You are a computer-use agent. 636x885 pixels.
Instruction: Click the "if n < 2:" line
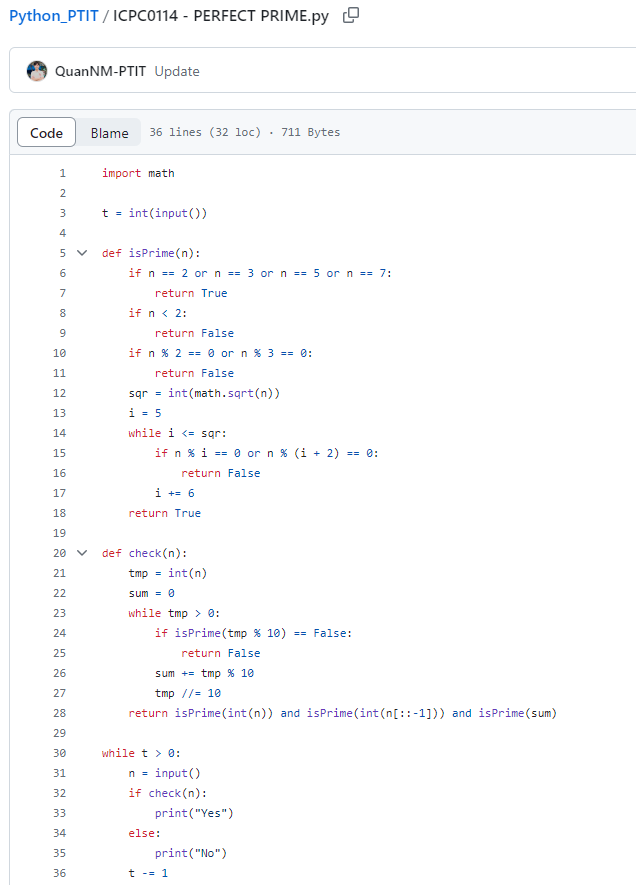[157, 313]
